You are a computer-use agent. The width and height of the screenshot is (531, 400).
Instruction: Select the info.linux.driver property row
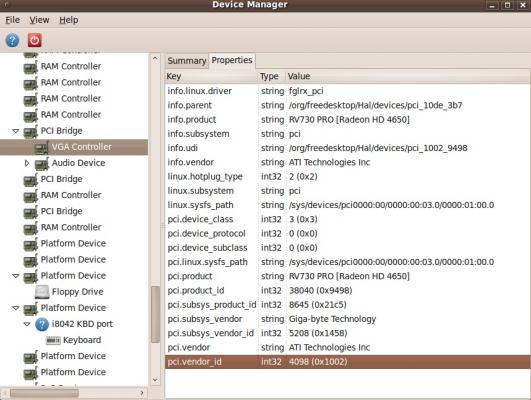347,91
